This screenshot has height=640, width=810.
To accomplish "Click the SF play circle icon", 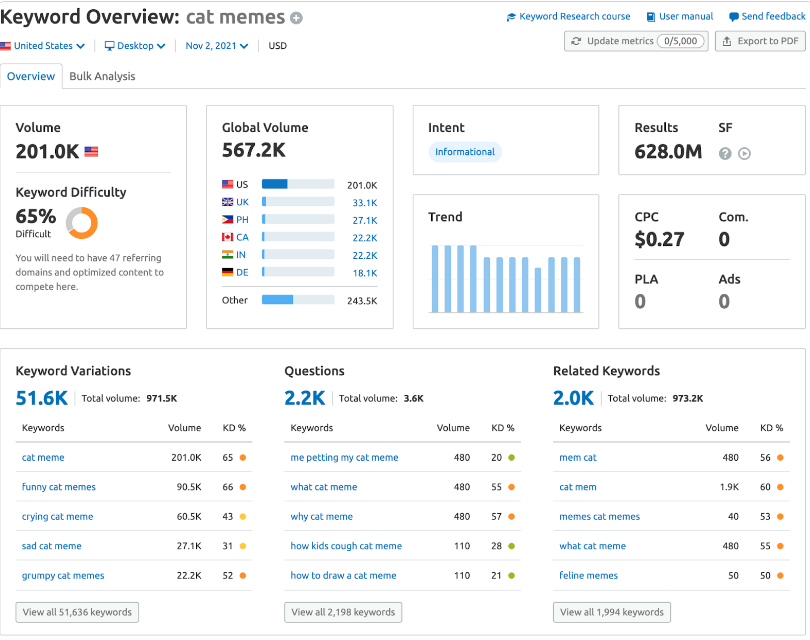I will point(744,153).
